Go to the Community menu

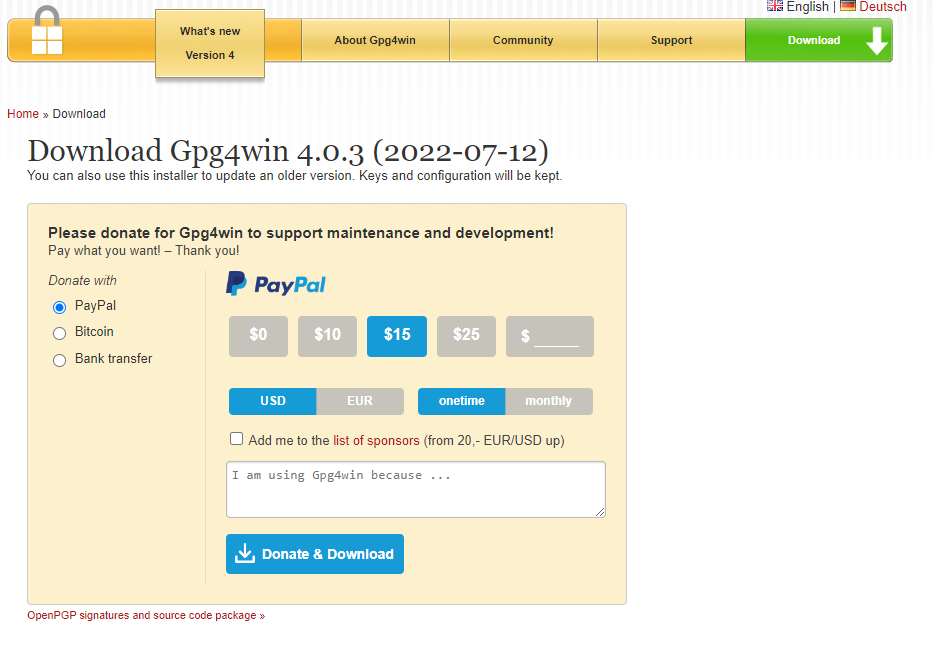523,40
